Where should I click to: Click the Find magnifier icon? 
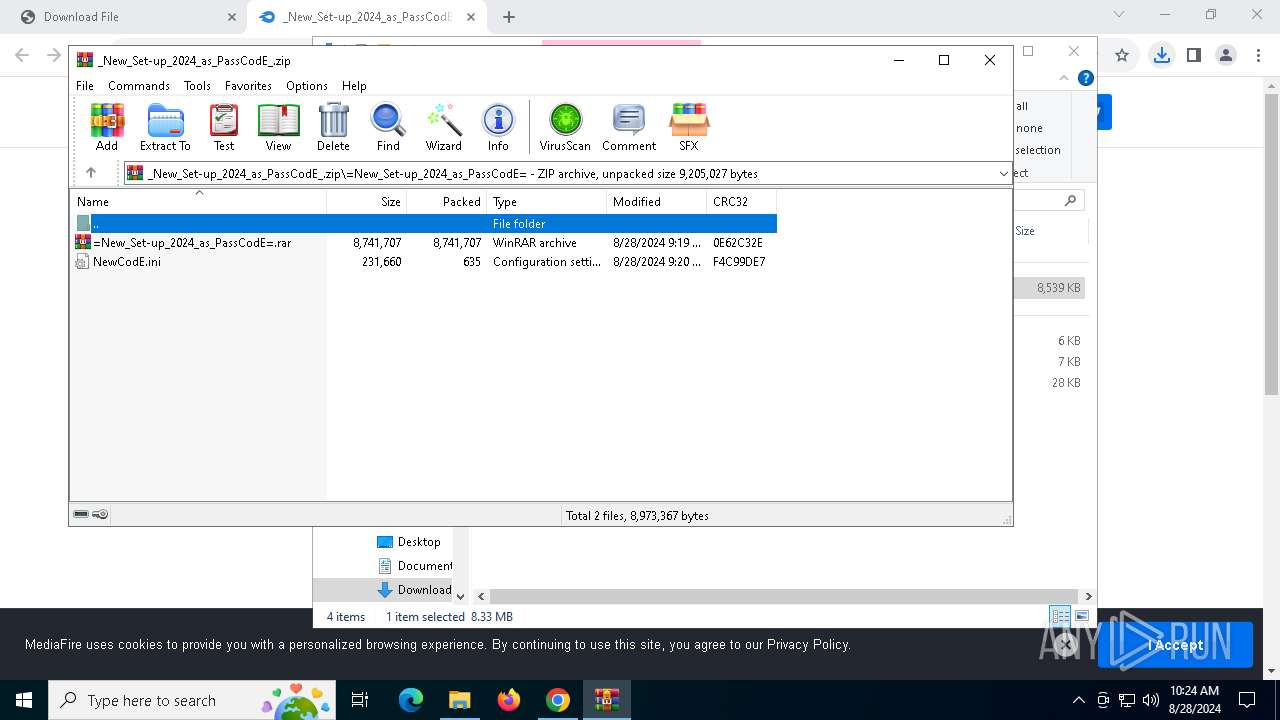click(388, 127)
